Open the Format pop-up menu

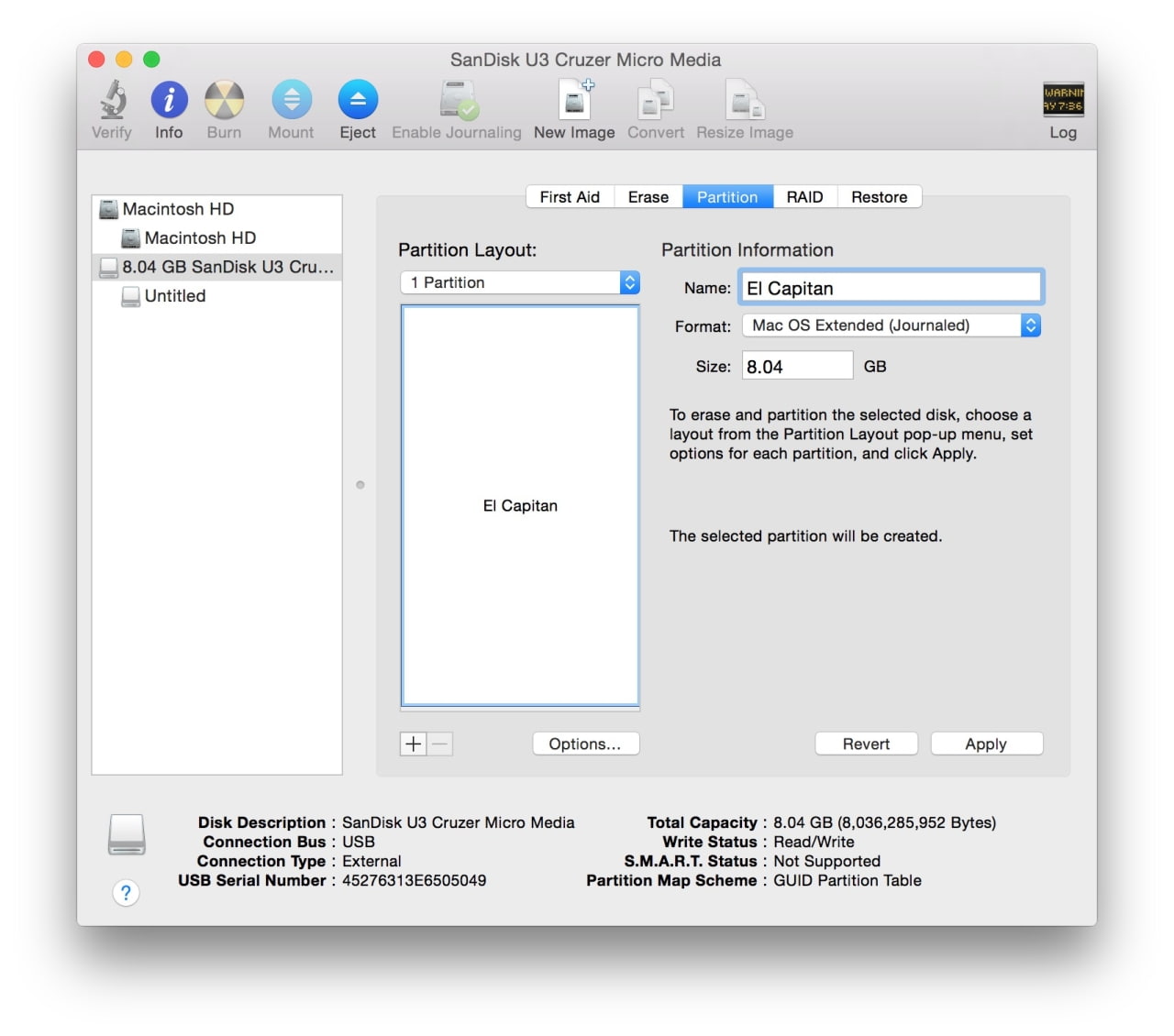coord(891,325)
